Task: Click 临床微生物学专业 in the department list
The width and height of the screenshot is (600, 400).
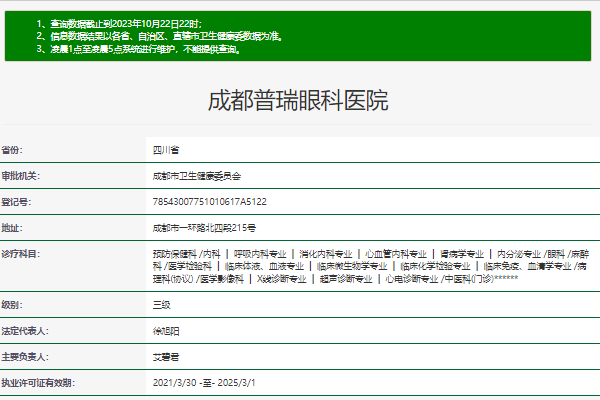Action: point(352,266)
